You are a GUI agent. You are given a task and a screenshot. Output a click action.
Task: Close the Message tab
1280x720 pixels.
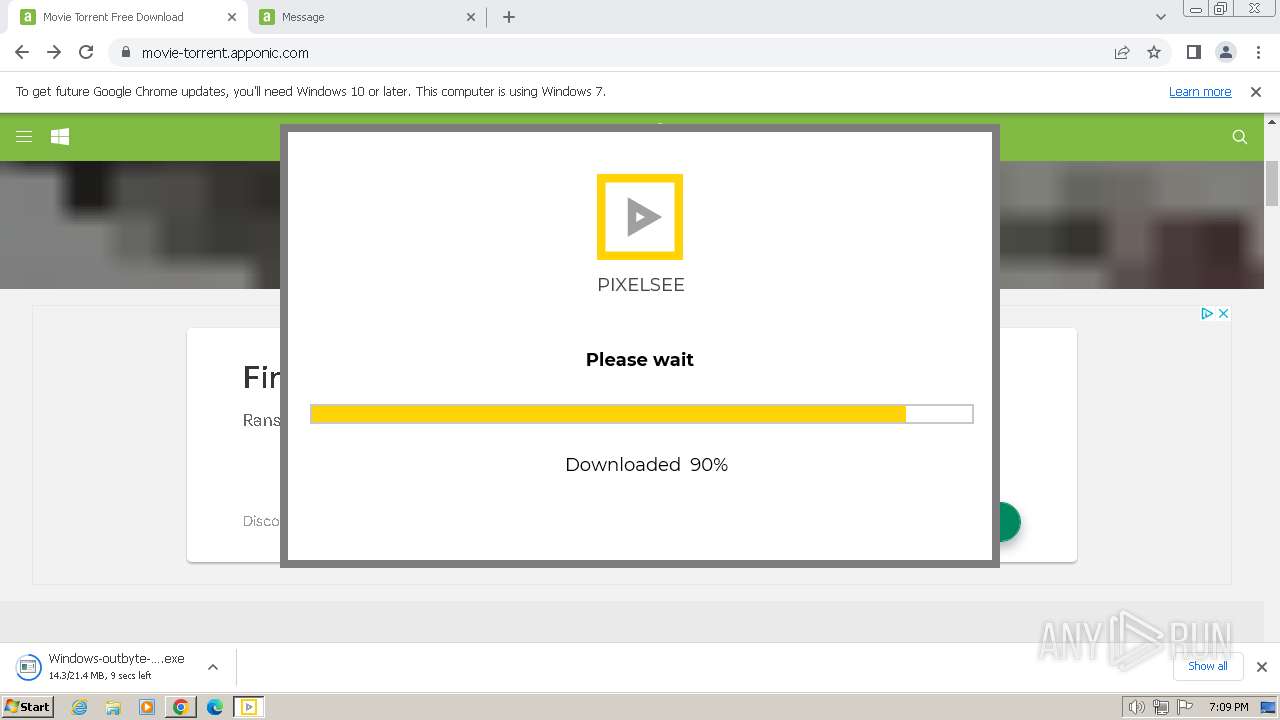[472, 17]
